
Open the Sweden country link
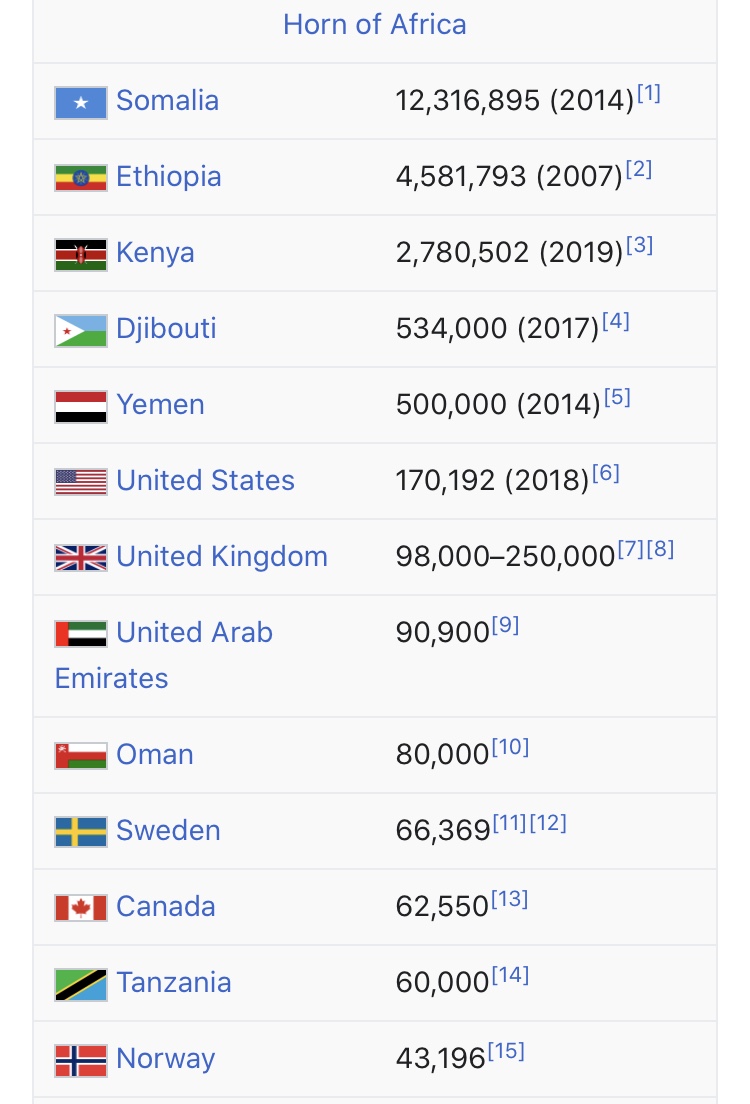pos(168,830)
